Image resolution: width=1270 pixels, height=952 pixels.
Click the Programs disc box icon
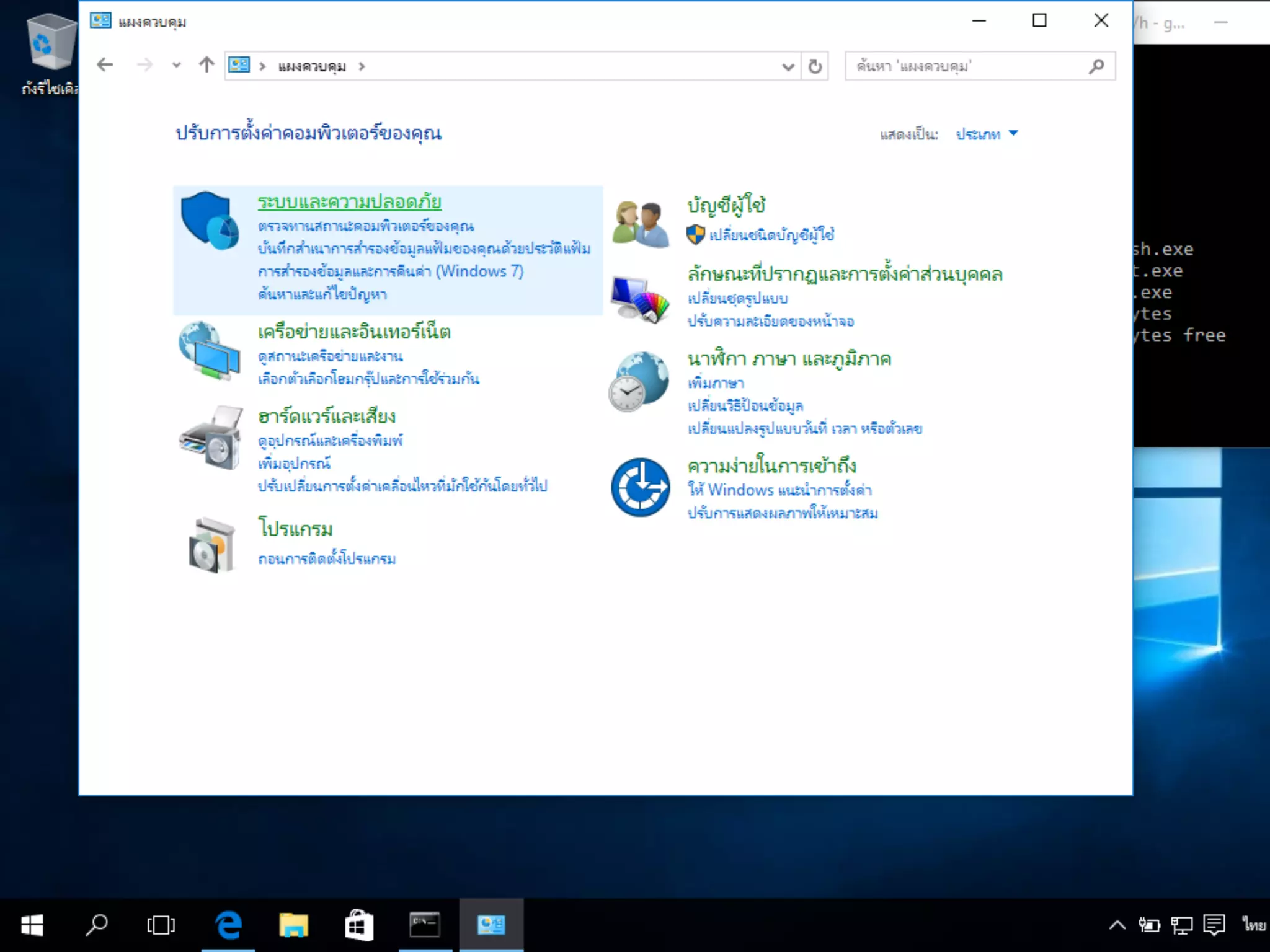[211, 545]
